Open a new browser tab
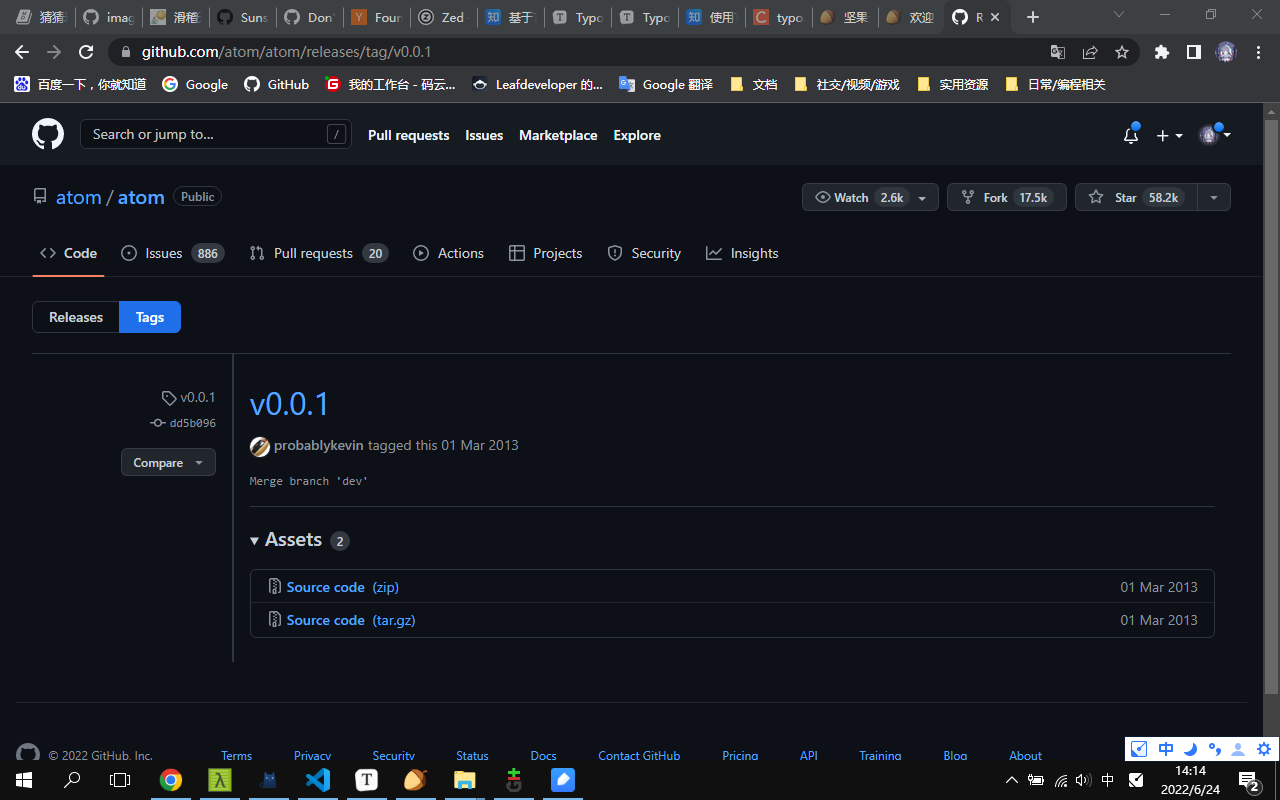Screen dimensions: 1280x800 click(1033, 17)
